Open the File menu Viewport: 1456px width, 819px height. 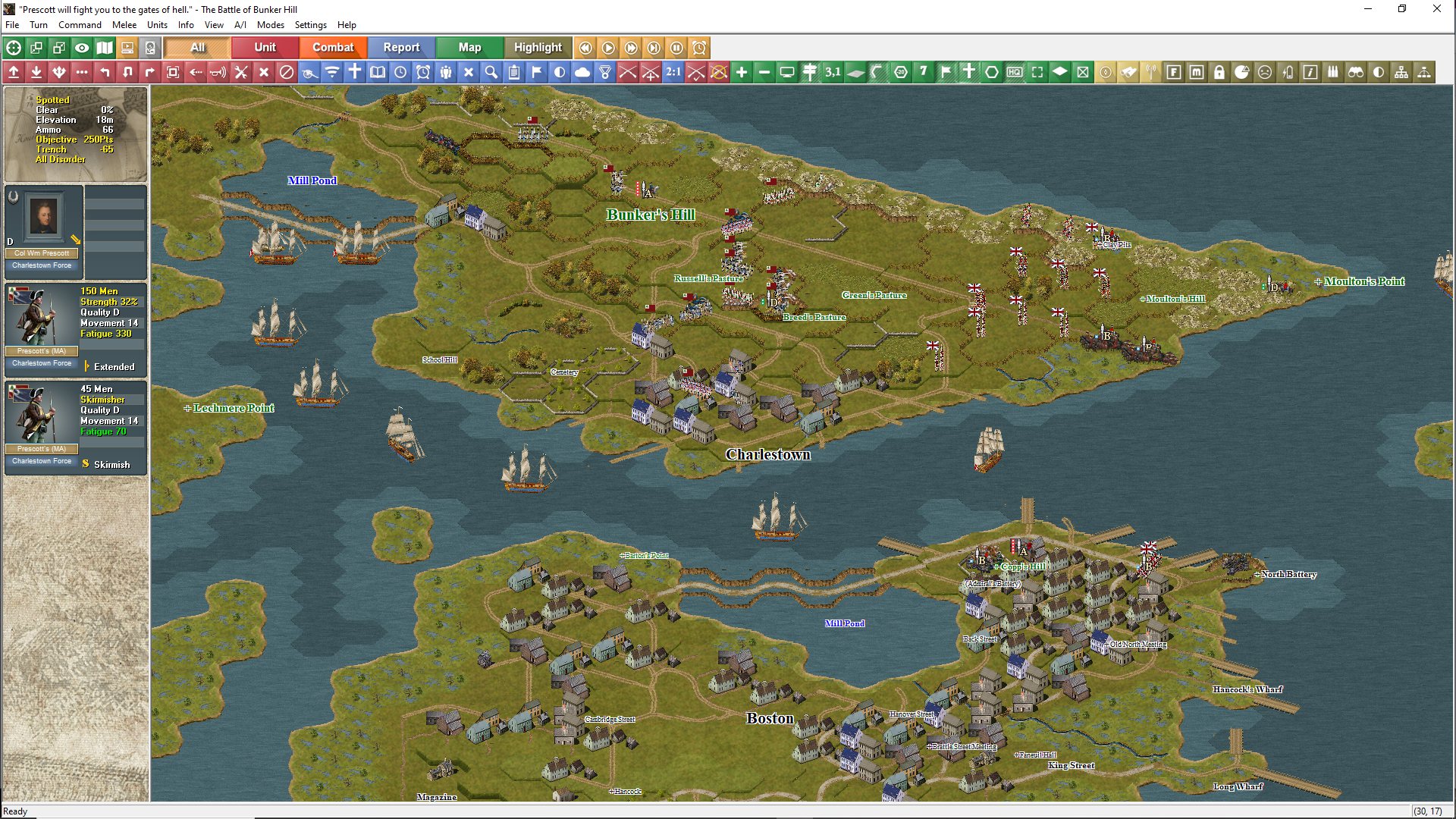coord(12,25)
